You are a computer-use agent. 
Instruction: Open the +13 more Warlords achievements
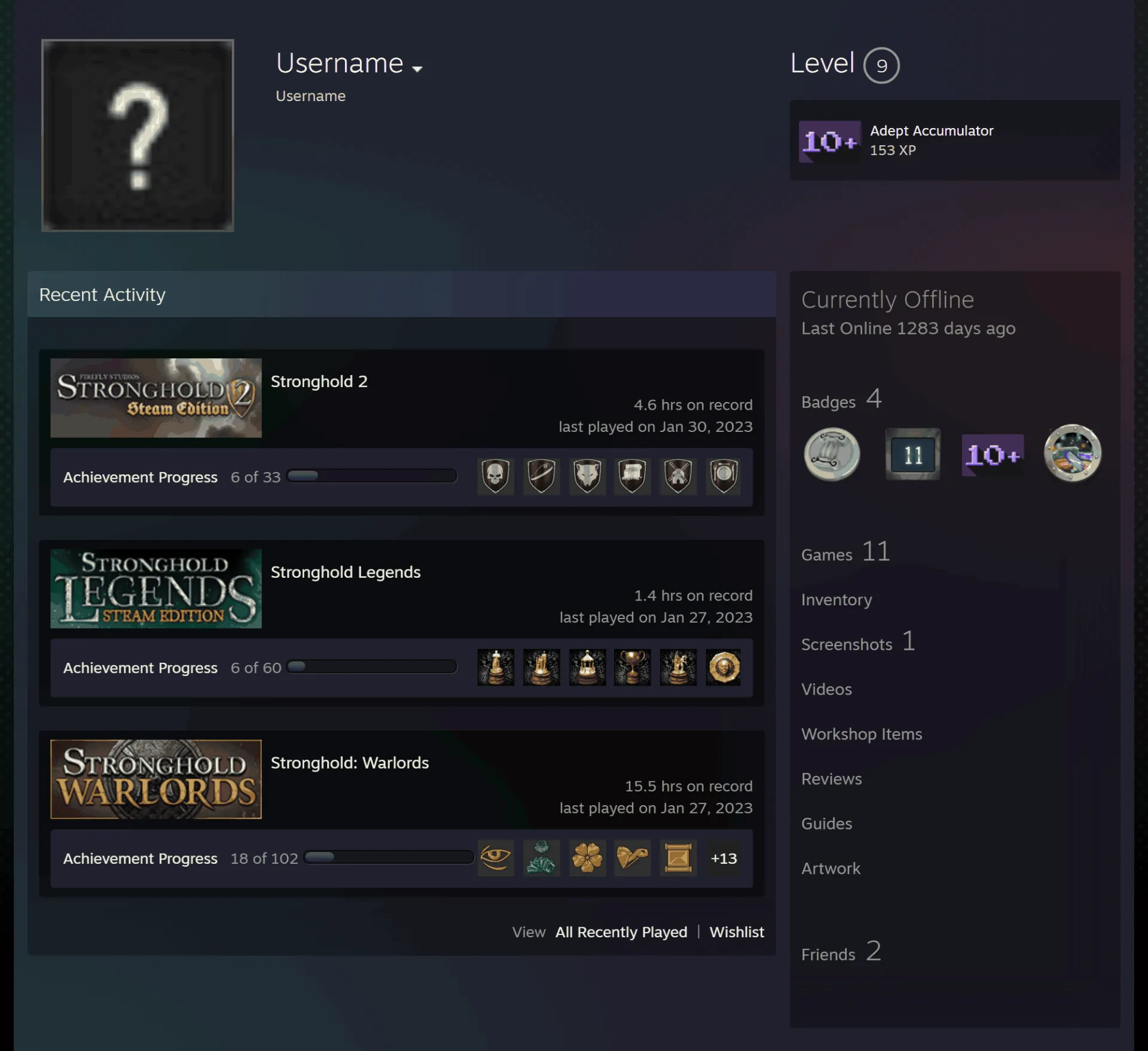[723, 858]
